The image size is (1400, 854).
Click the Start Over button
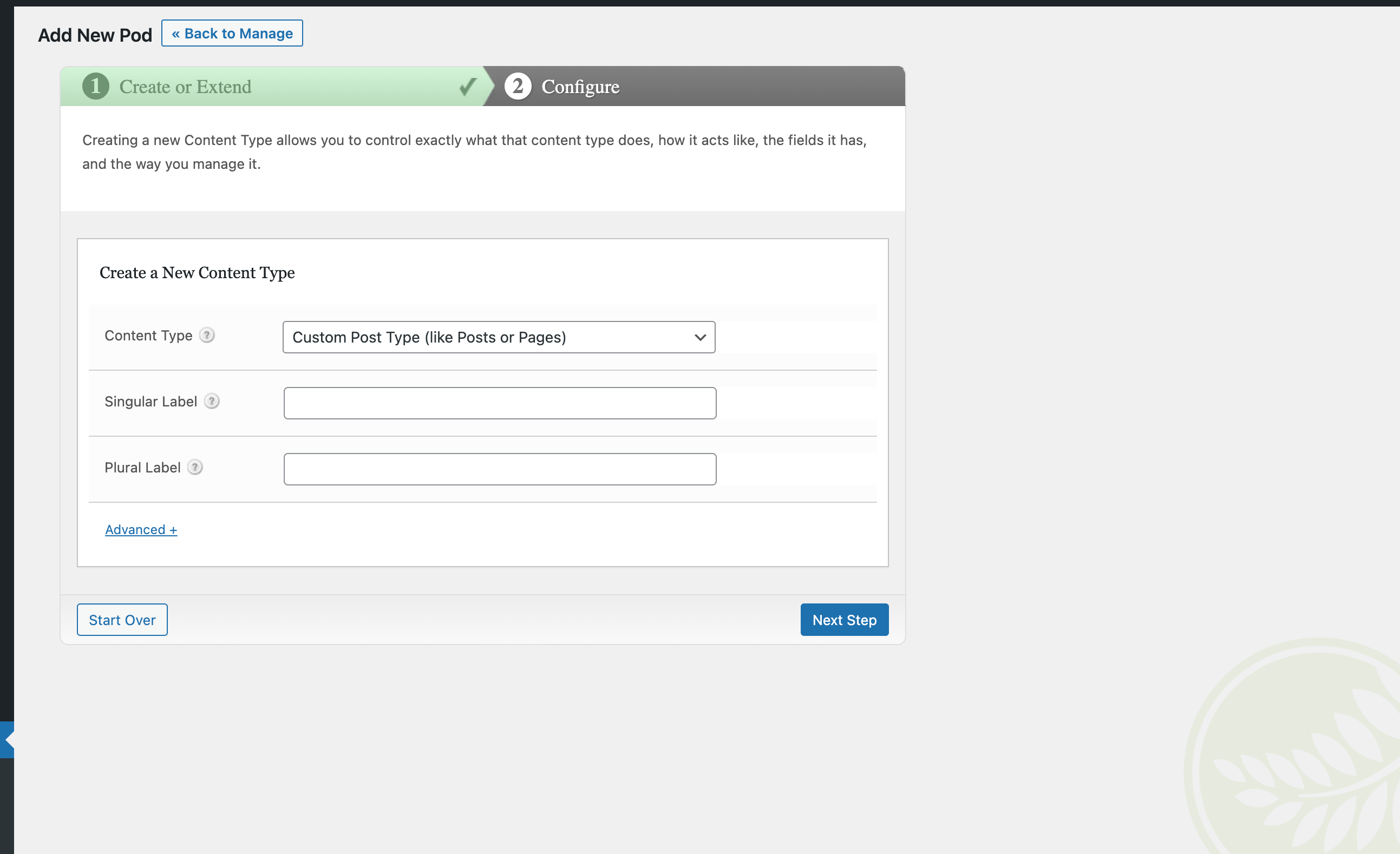point(122,620)
